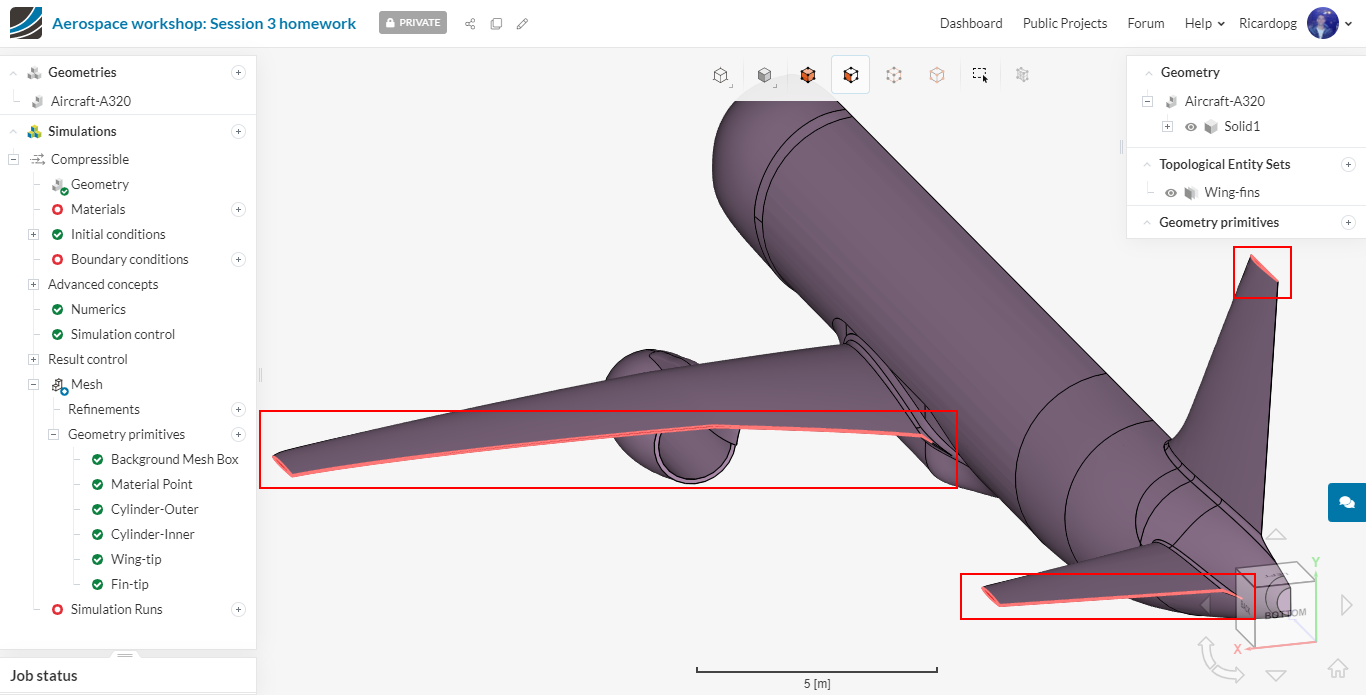1366x695 pixels.
Task: Open the Forum link
Action: click(x=1145, y=23)
